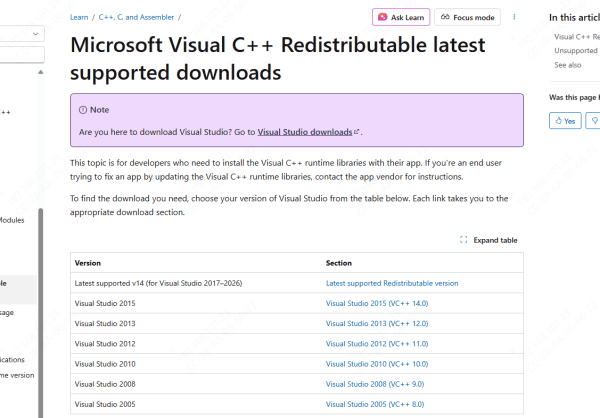Open the more actions vertical dots menu
The width and height of the screenshot is (600, 418).
(x=514, y=17)
